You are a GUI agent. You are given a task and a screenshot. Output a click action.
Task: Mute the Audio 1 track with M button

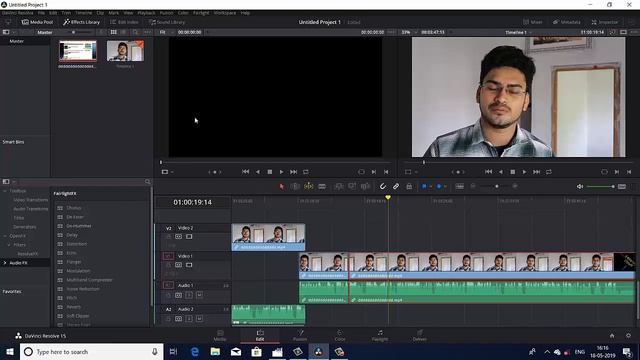tap(199, 295)
